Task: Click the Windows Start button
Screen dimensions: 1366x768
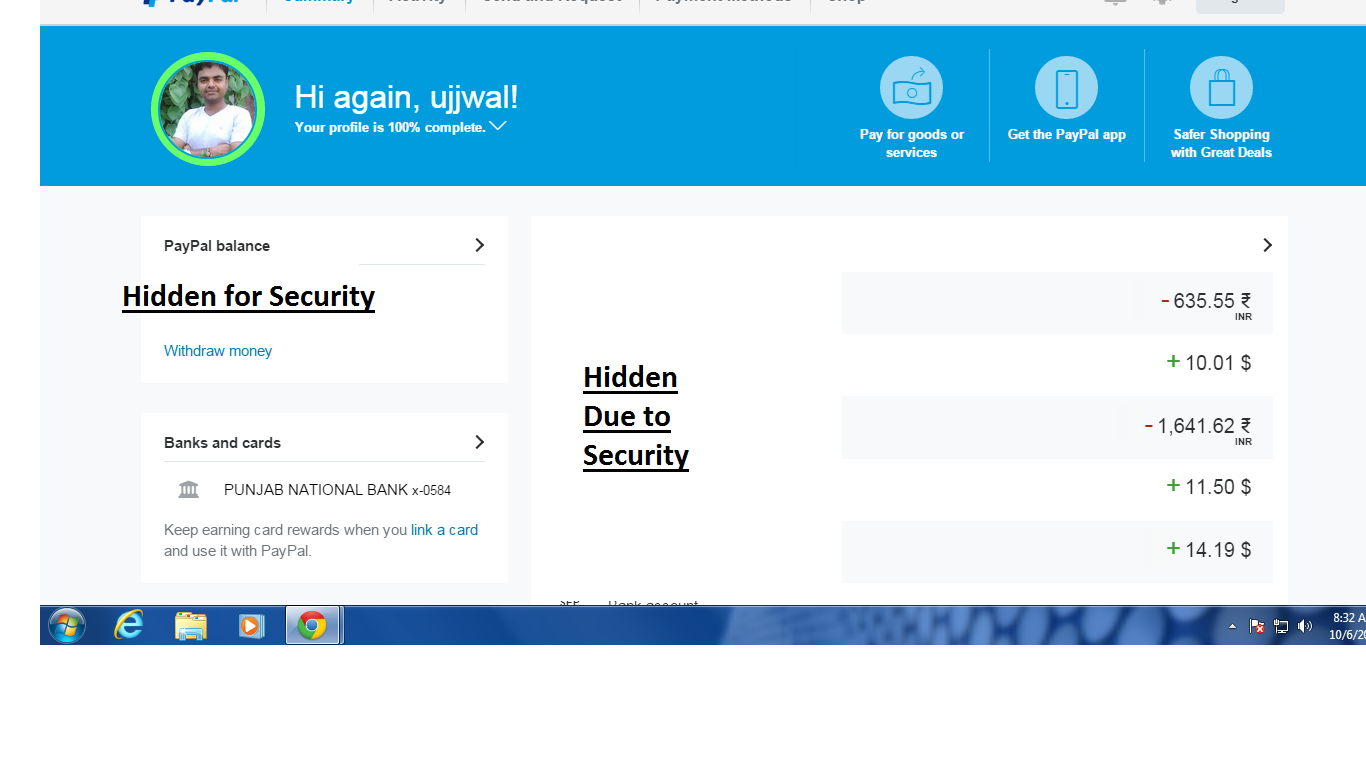Action: click(x=67, y=626)
